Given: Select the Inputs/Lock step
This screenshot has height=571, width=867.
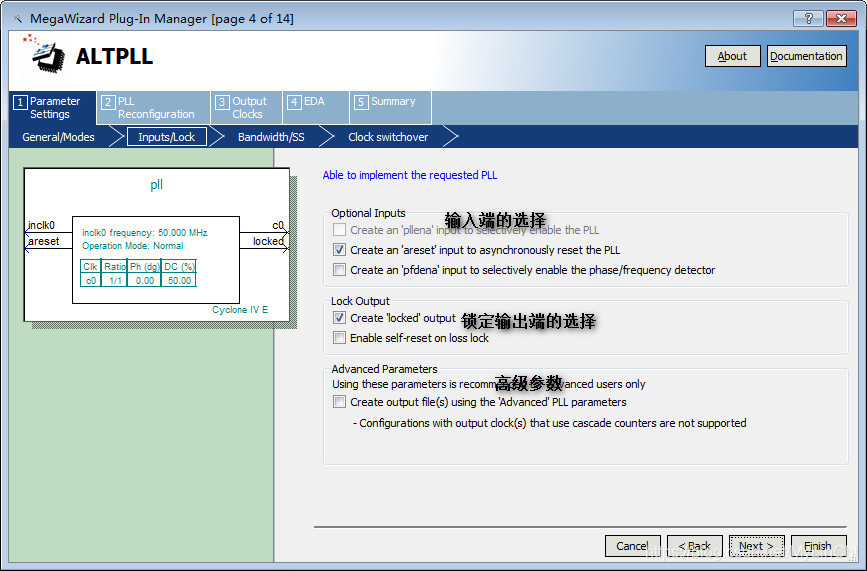Looking at the screenshot, I should (x=166, y=137).
